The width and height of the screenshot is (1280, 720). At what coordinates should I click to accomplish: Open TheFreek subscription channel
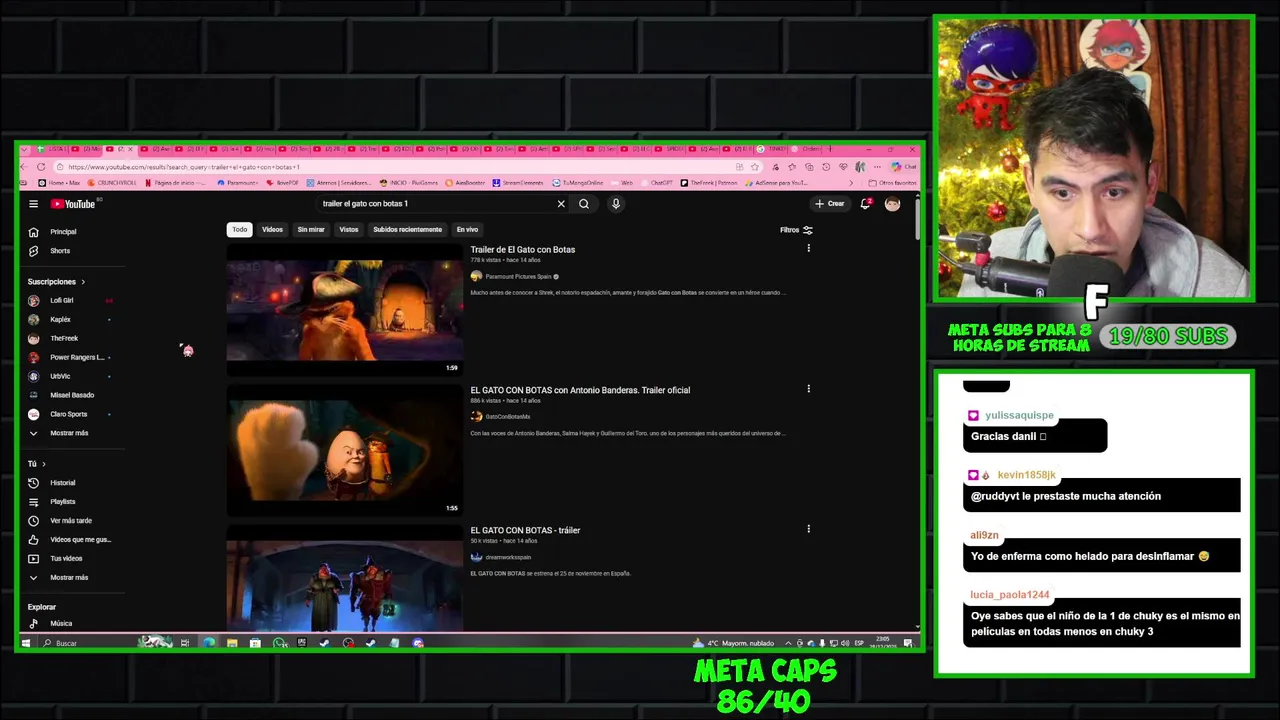[63, 339]
